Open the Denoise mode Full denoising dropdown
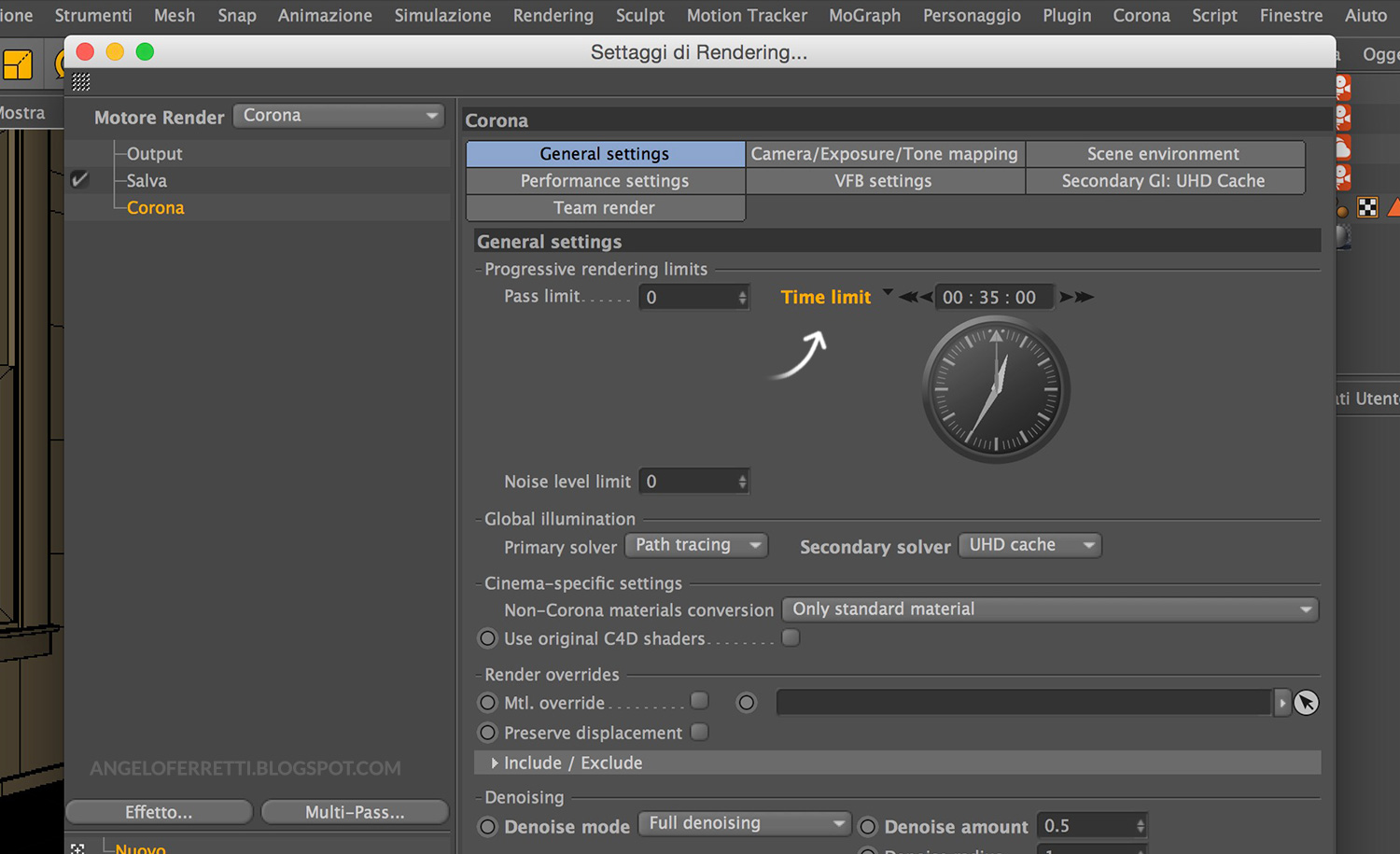 [x=745, y=824]
